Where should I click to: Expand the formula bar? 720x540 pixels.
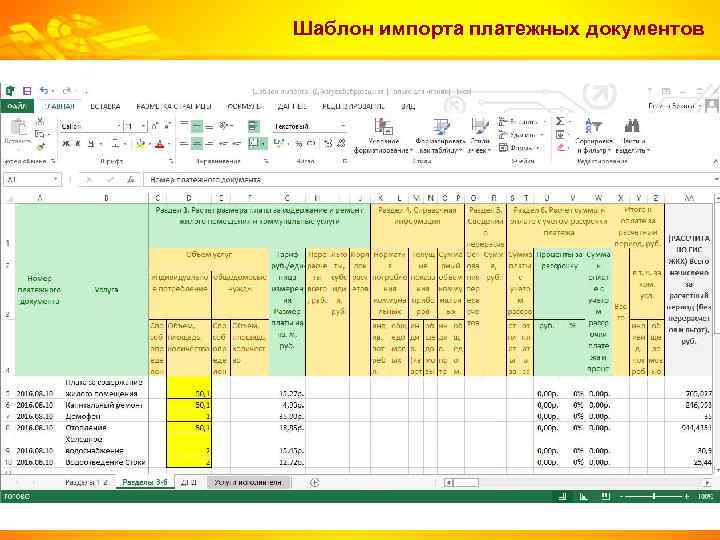pos(716,180)
